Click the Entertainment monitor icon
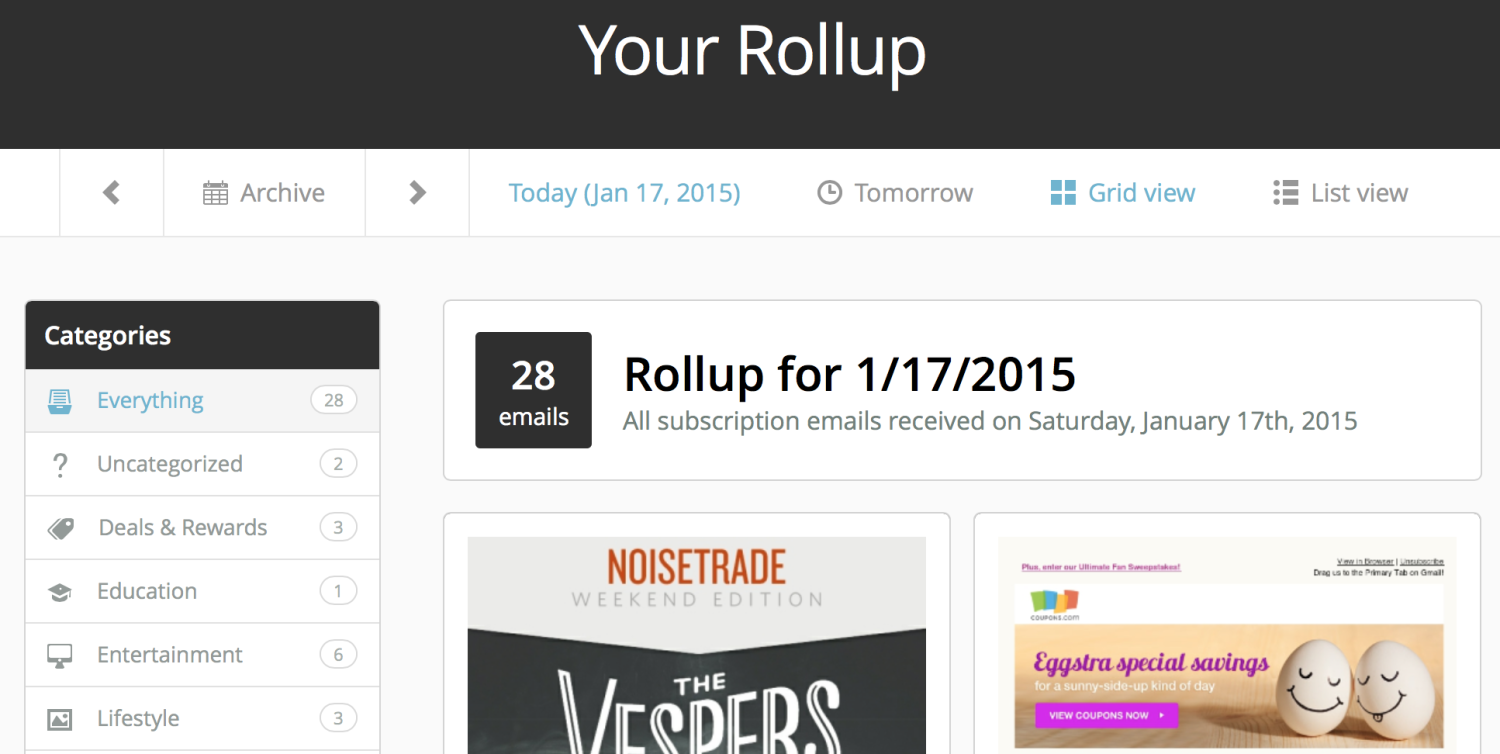 (x=60, y=656)
